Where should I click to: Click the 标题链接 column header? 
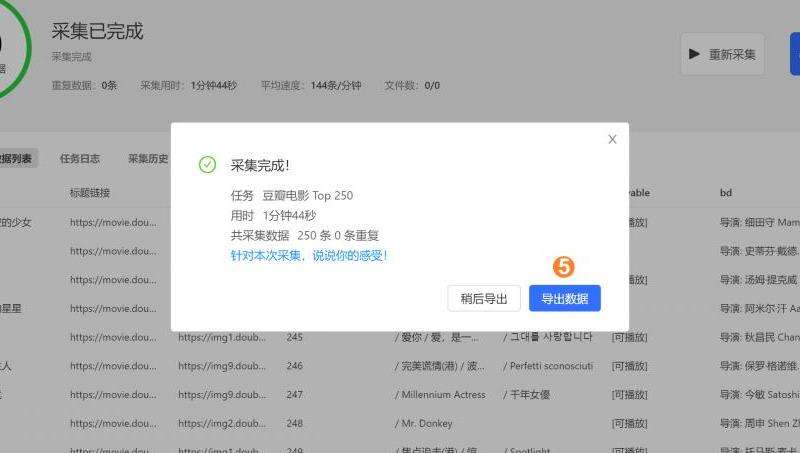(90, 192)
